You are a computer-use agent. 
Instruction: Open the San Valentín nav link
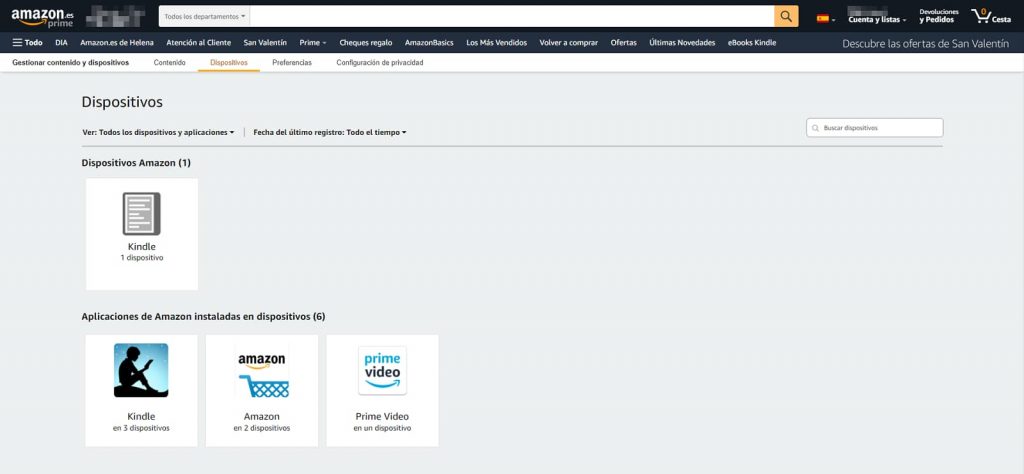click(x=265, y=42)
